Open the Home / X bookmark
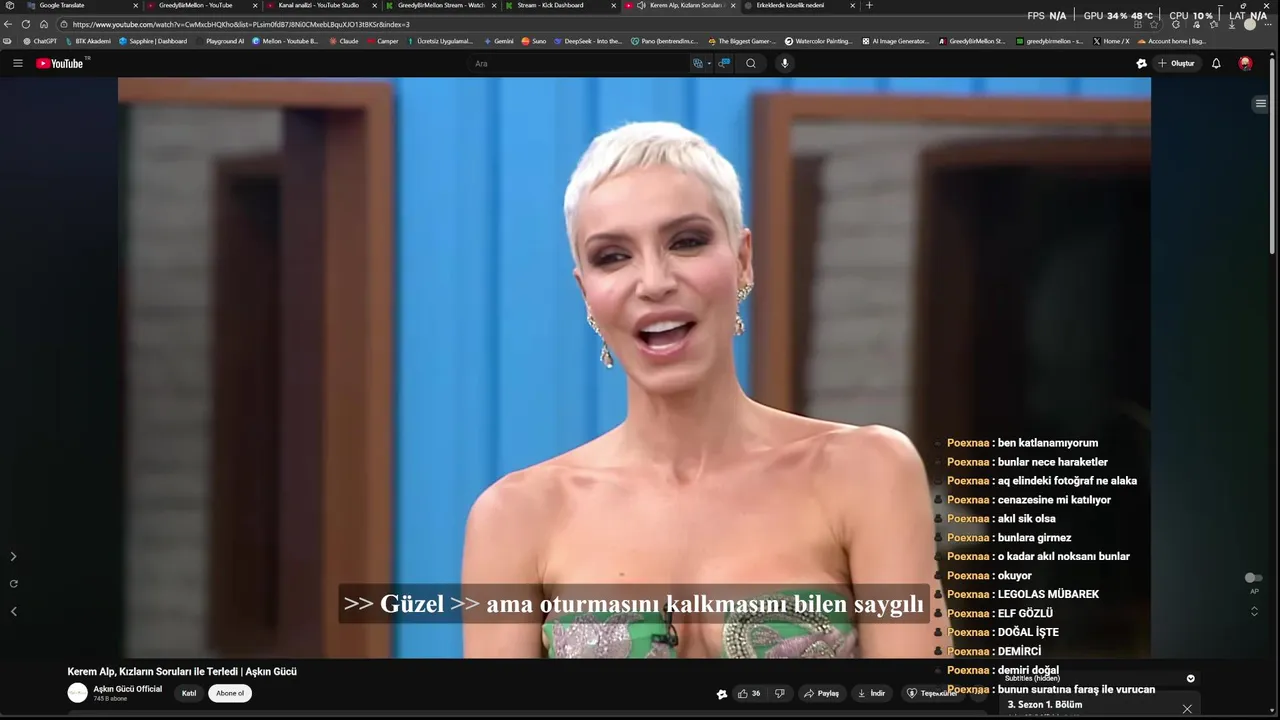Image resolution: width=1280 pixels, height=720 pixels. (x=1111, y=41)
